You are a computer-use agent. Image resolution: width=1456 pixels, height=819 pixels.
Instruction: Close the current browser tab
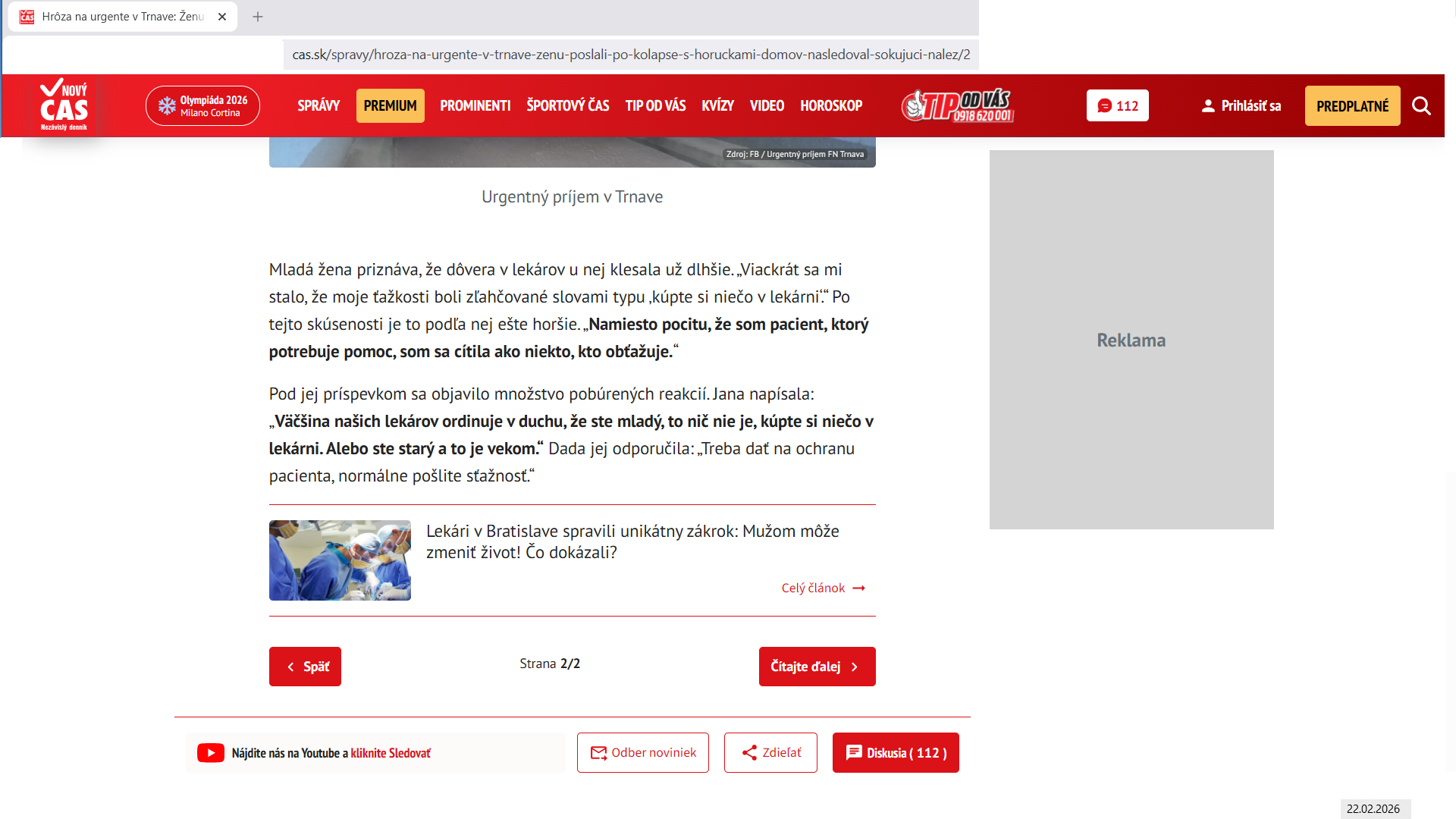[x=222, y=17]
